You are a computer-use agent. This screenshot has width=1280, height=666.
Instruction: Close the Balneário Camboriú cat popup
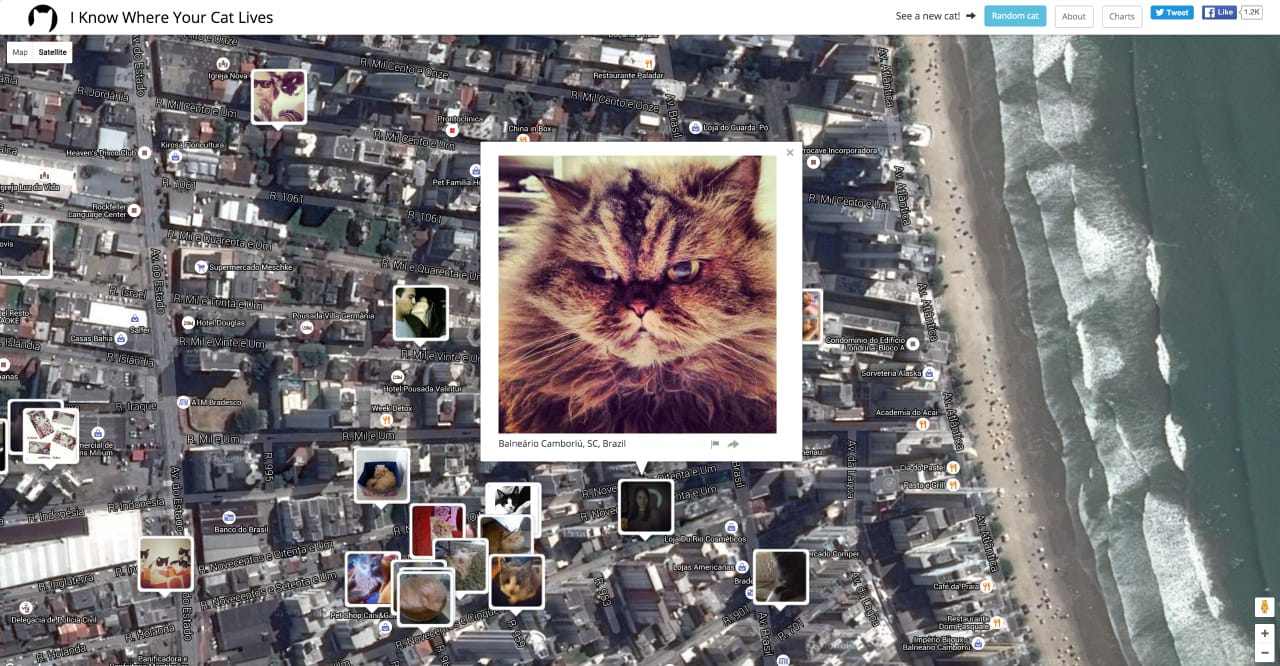coord(789,152)
